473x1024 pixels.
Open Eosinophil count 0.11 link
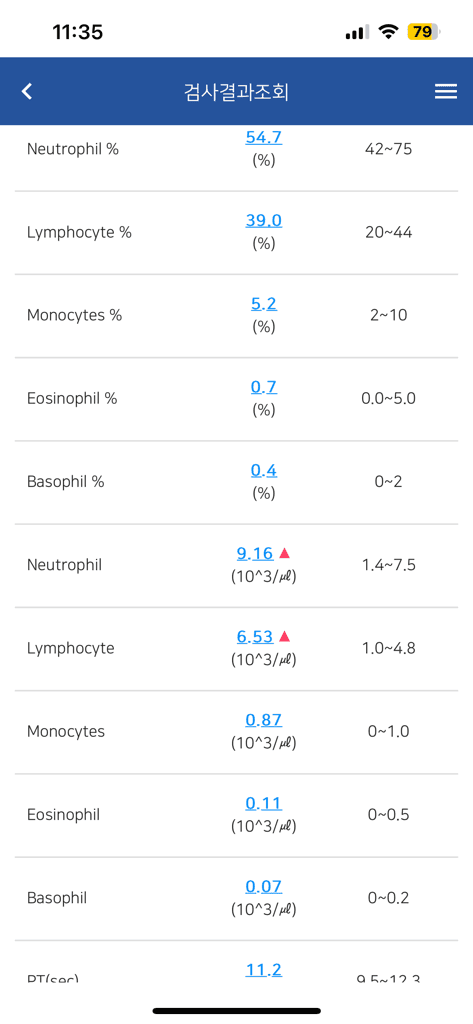click(x=264, y=803)
